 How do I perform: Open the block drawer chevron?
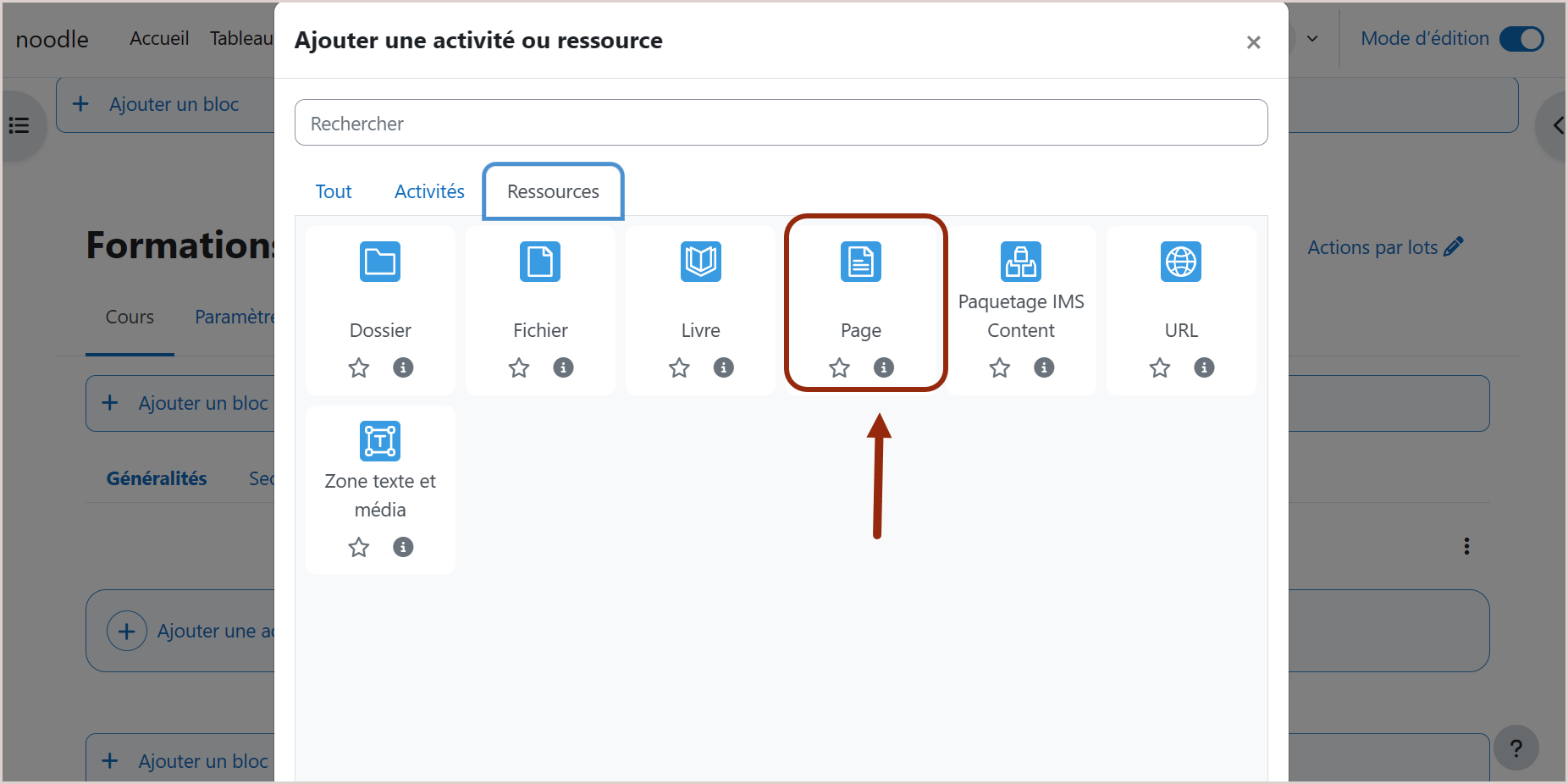(1556, 126)
